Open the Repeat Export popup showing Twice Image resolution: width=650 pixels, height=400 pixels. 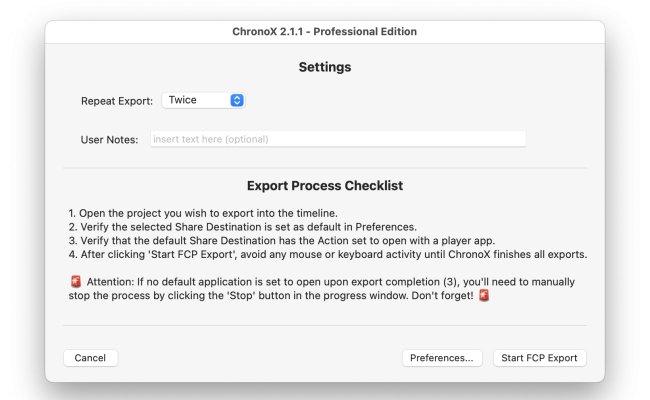pyautogui.click(x=203, y=100)
